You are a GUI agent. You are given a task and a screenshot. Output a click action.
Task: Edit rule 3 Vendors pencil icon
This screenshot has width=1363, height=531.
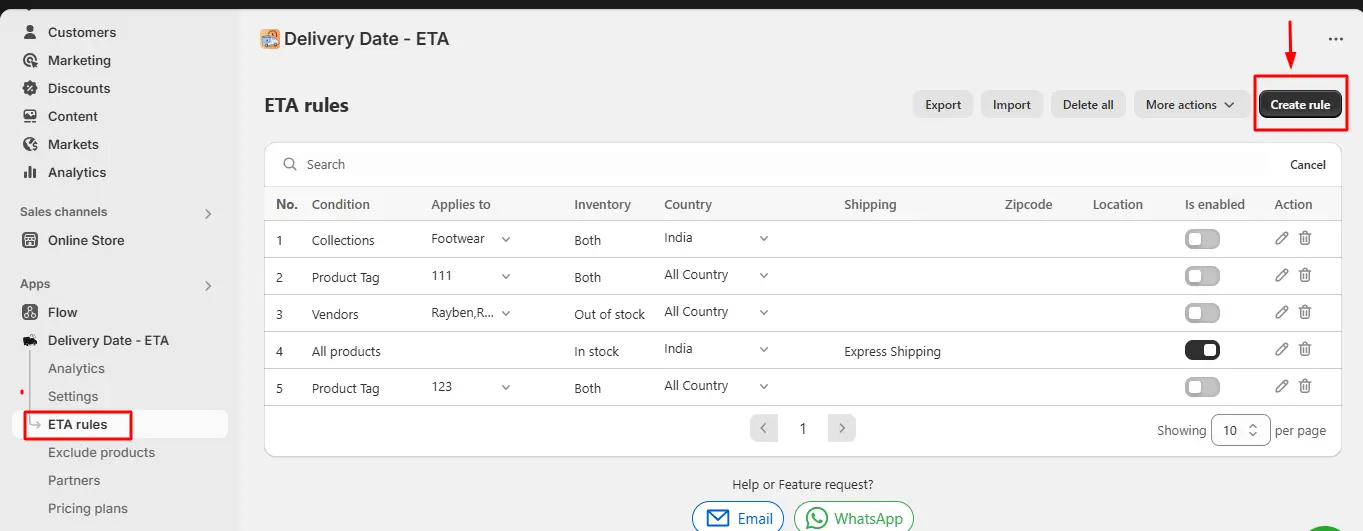click(1282, 312)
